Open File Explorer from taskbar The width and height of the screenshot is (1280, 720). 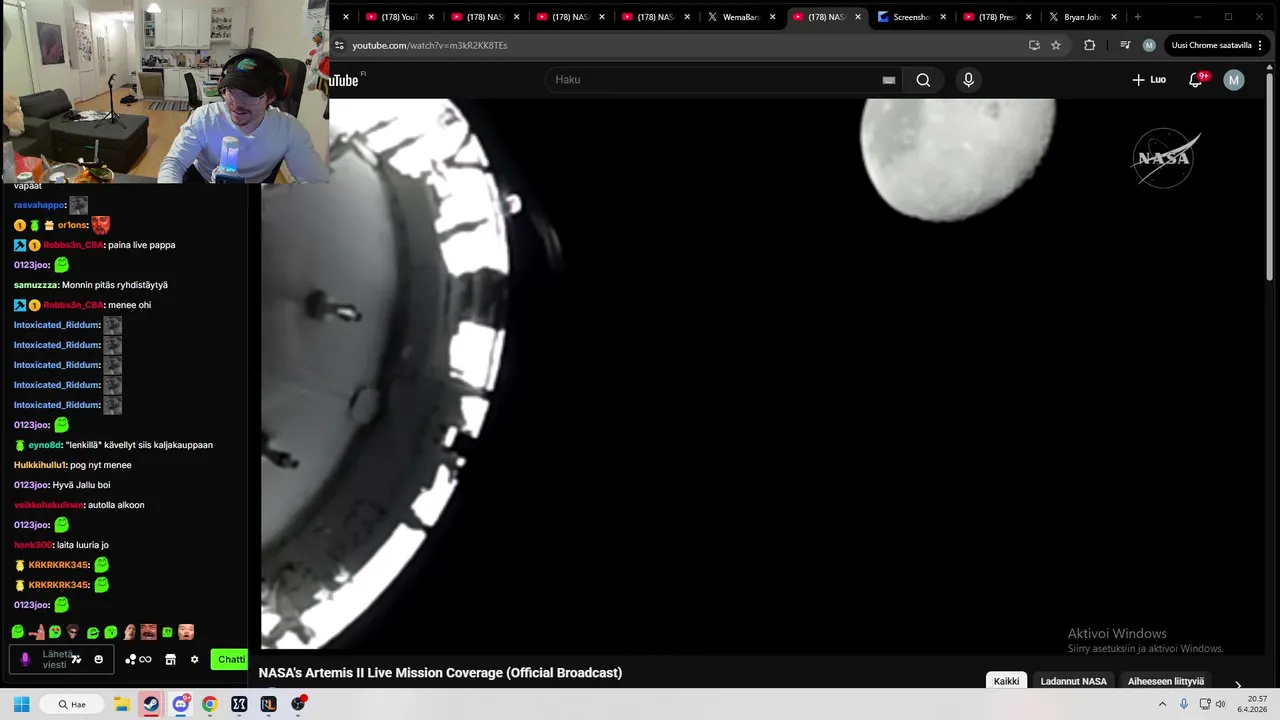coord(121,704)
